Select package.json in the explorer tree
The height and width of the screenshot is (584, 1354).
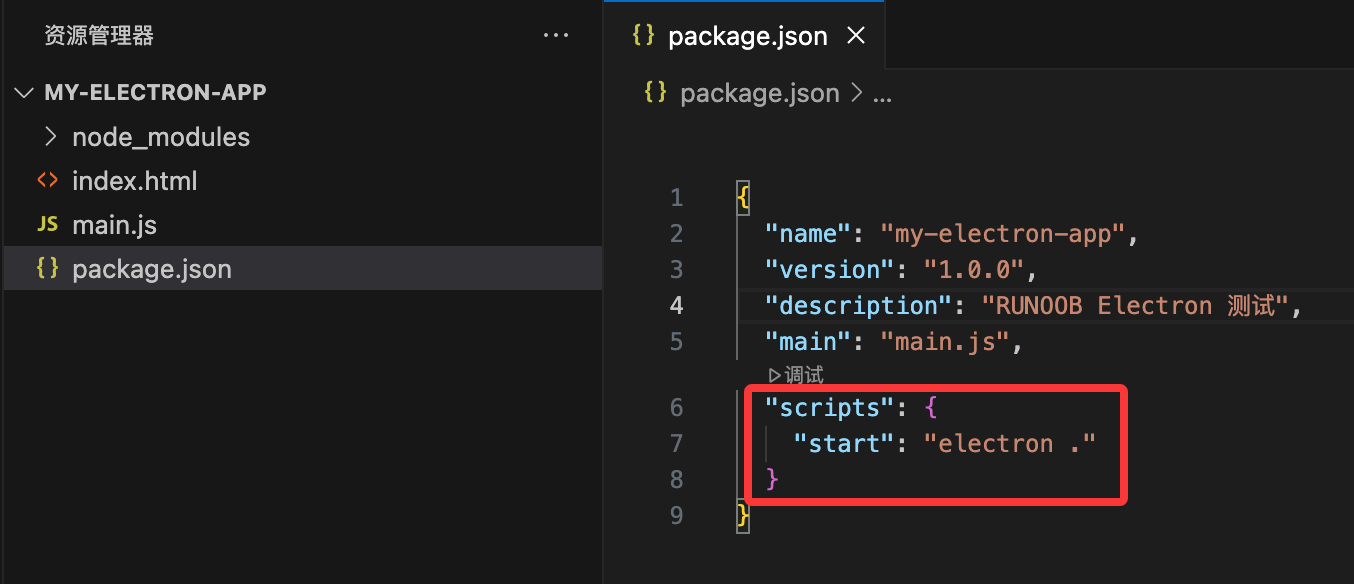pos(152,269)
